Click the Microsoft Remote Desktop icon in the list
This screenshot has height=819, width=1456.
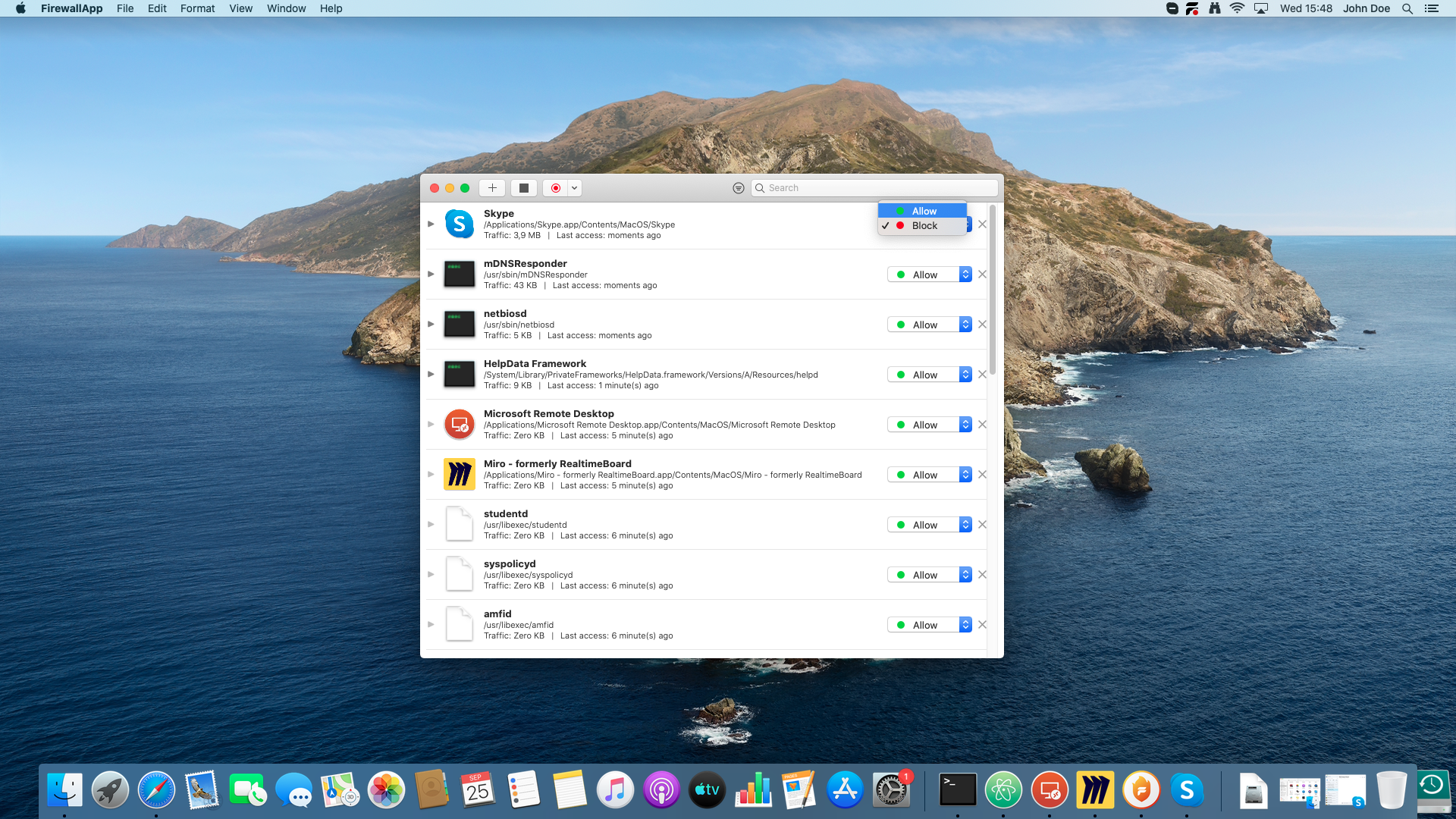pos(459,425)
